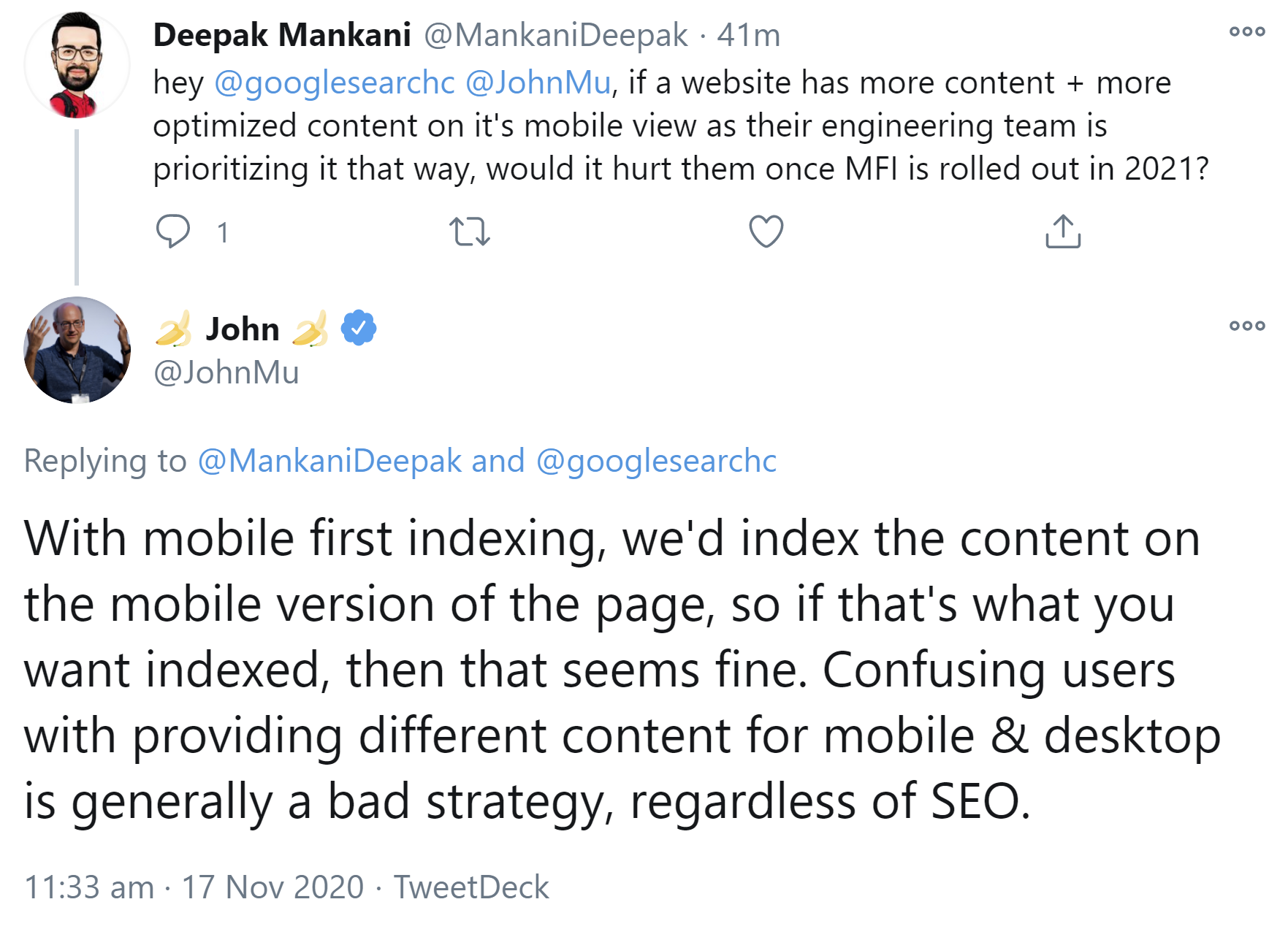Open the @MankaniDeepak link in replying-to line

327,460
